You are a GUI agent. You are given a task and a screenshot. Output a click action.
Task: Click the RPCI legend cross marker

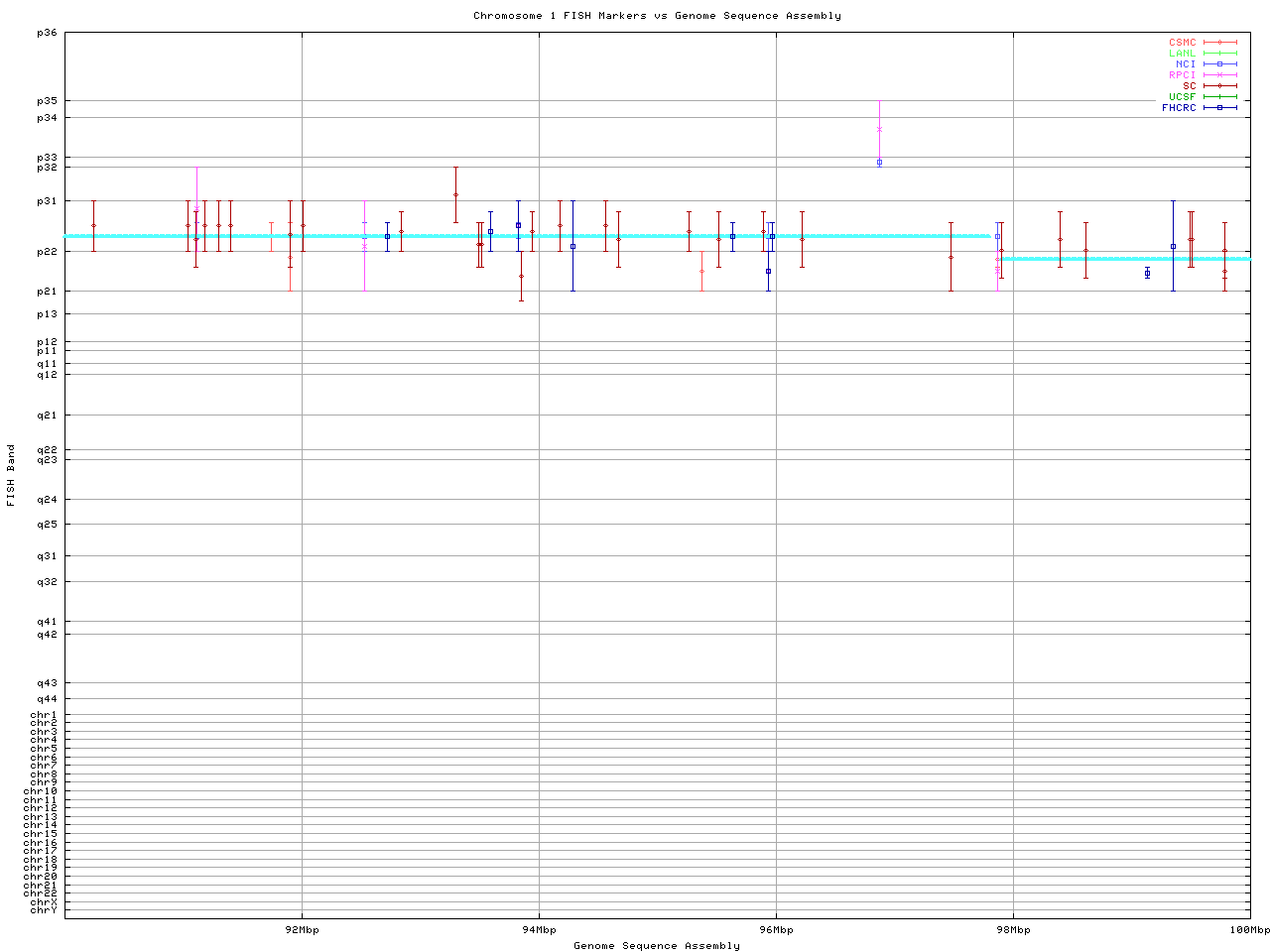tap(1219, 75)
